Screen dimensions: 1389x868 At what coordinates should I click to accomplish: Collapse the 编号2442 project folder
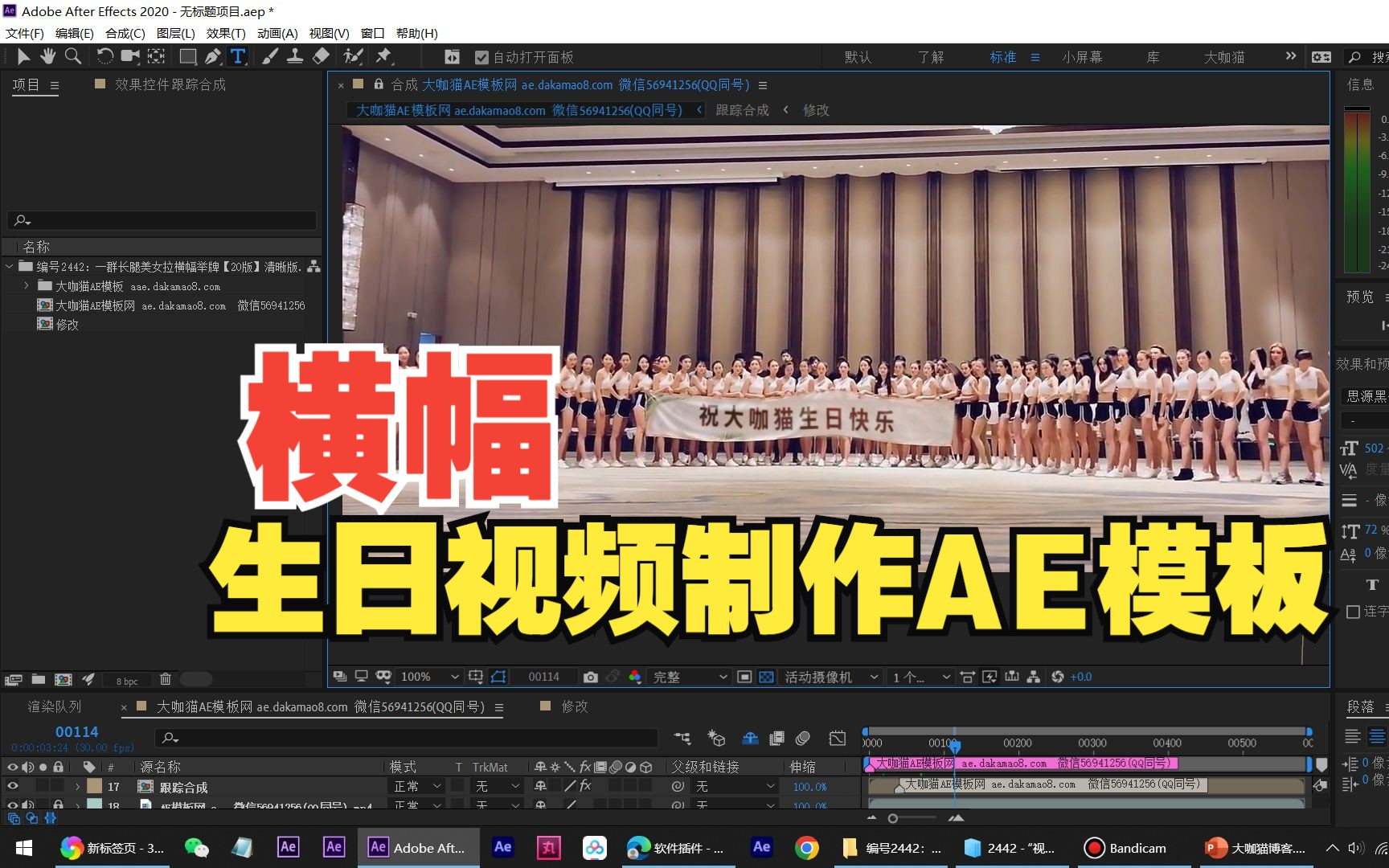(x=9, y=266)
